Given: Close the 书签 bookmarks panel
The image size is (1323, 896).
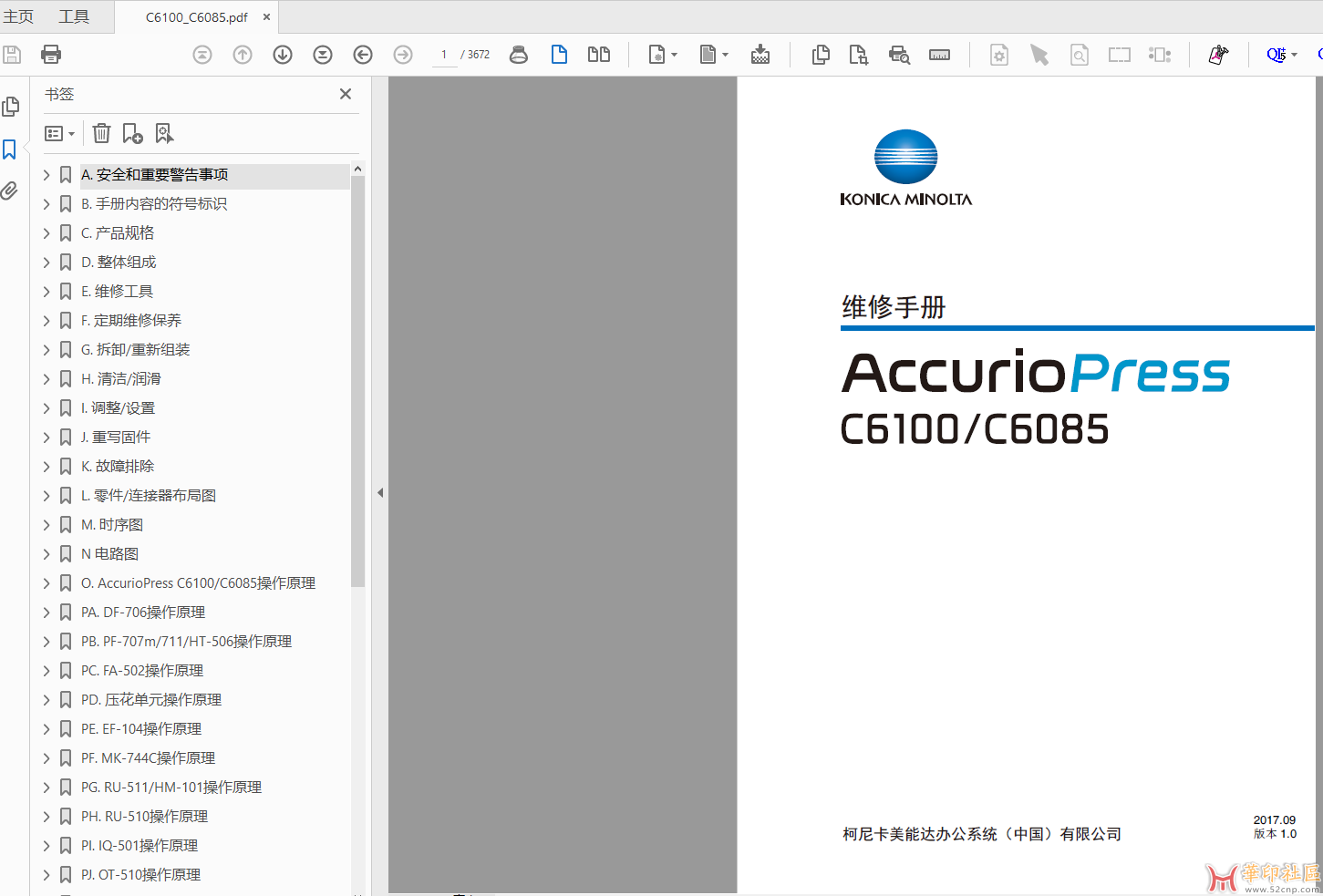Looking at the screenshot, I should click(x=346, y=94).
